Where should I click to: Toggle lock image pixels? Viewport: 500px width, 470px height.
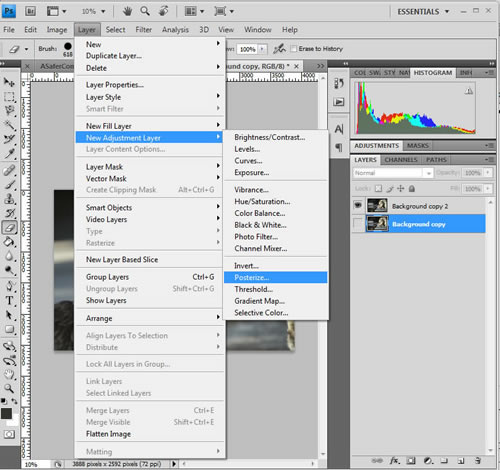(390, 189)
